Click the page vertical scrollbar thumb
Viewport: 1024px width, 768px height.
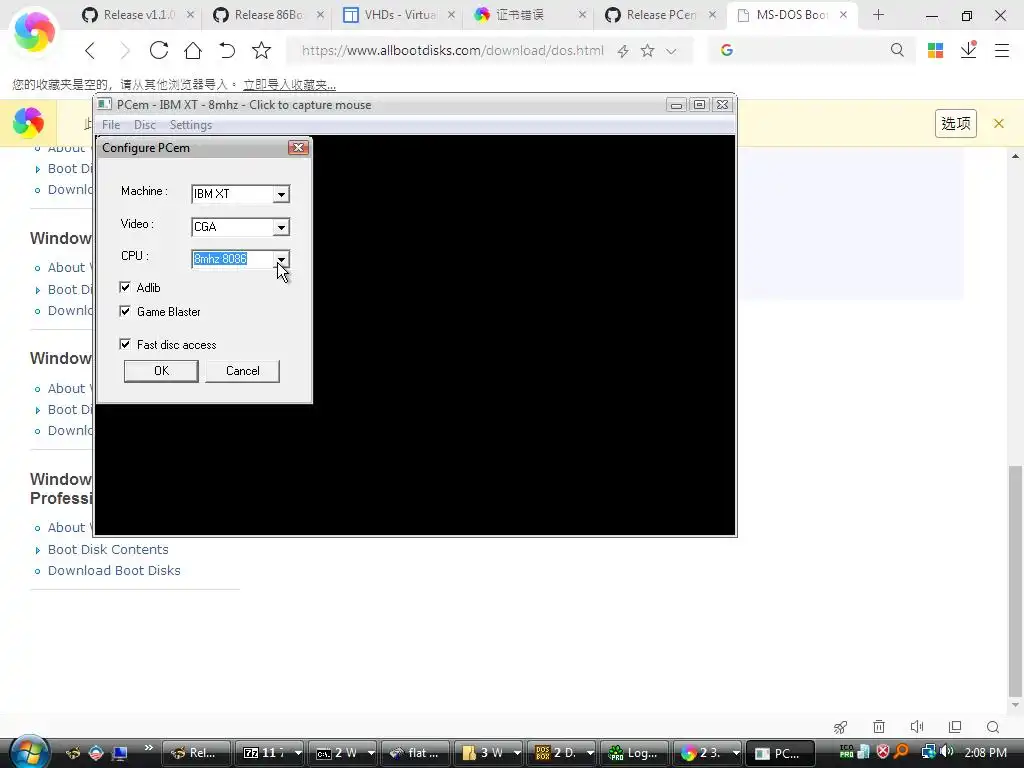click(x=1015, y=581)
